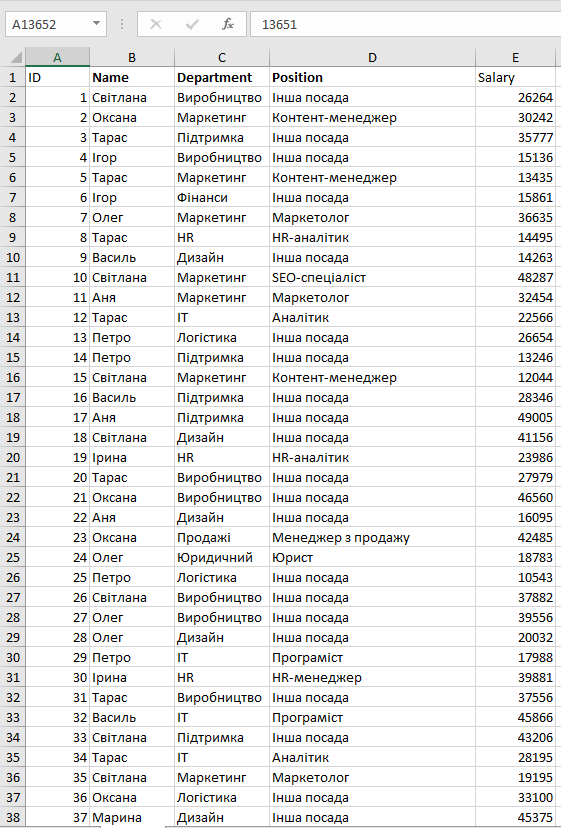Click the Insert Function fx icon

coord(228,24)
